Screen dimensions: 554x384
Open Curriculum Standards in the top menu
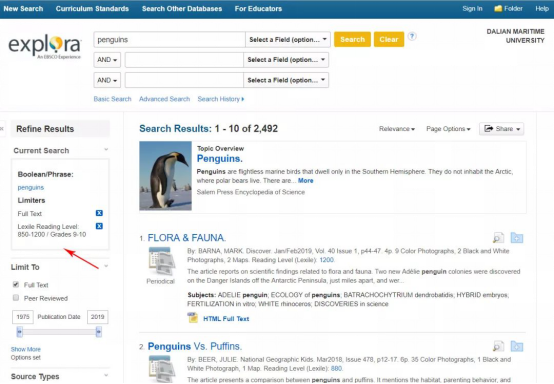(x=92, y=8)
